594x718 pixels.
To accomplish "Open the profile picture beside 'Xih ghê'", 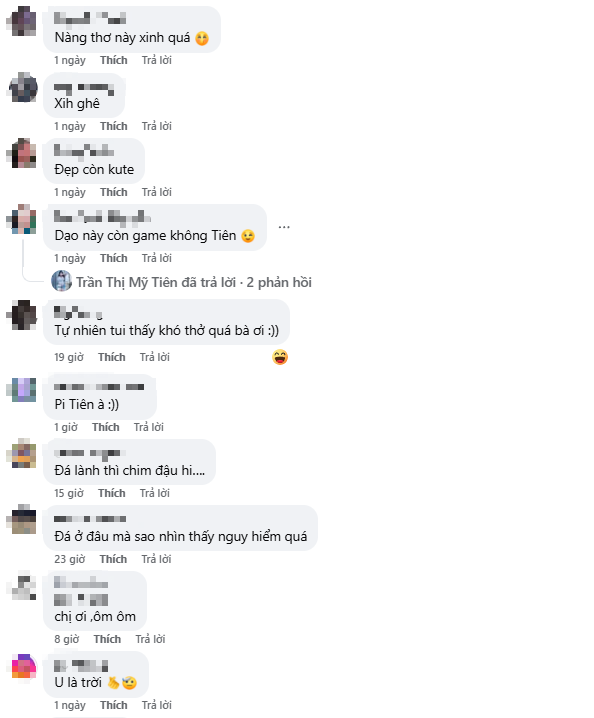I will point(21,87).
